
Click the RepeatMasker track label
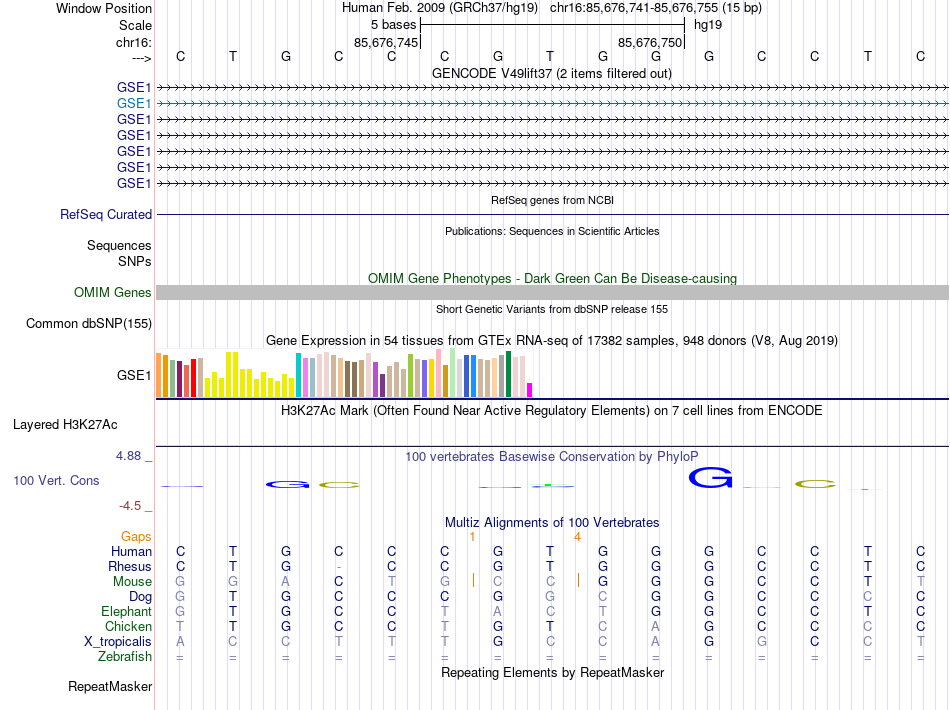pos(110,686)
